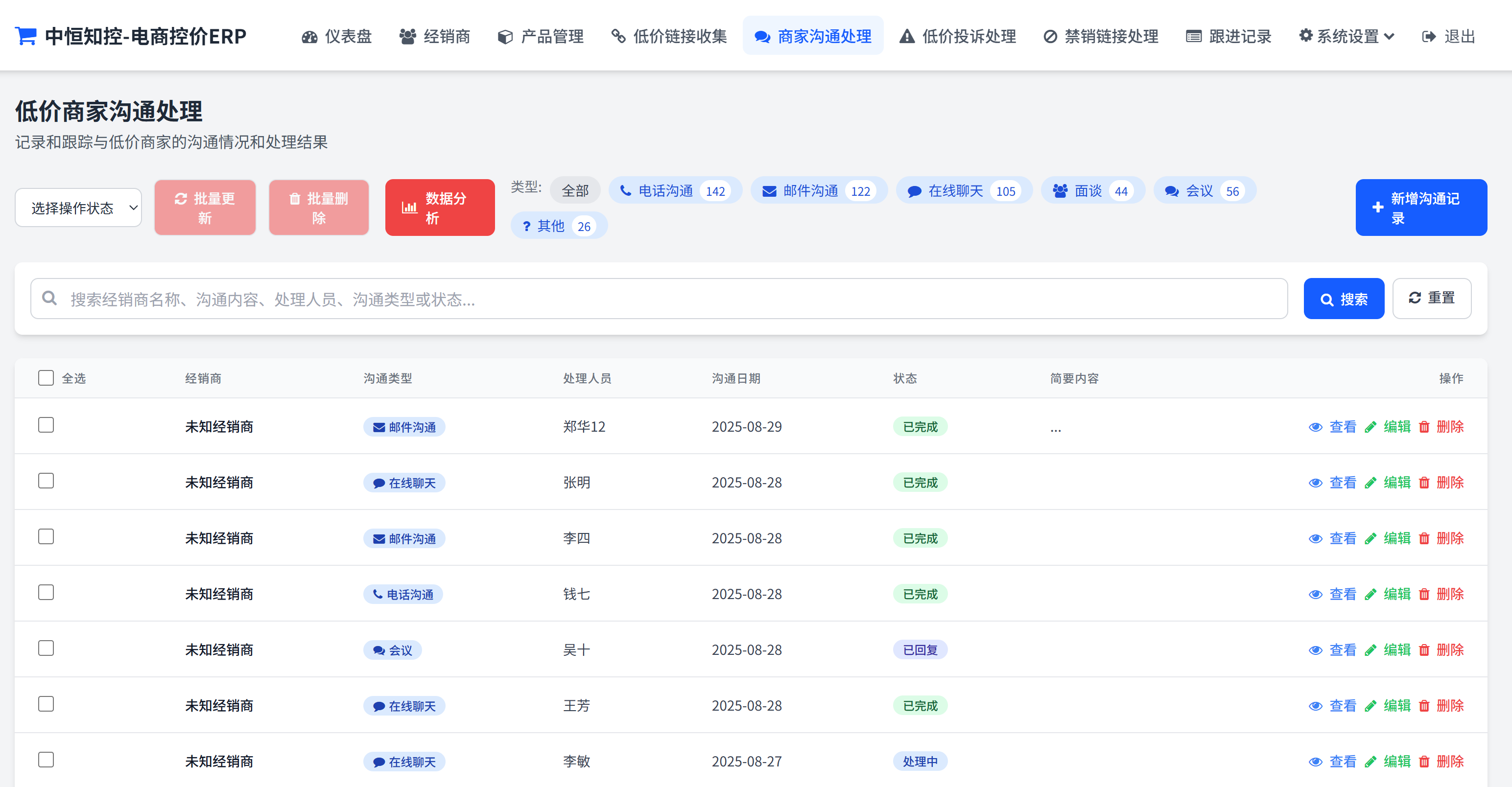Image resolution: width=1512 pixels, height=787 pixels.
Task: Click the bar chart icon on 数据分析
Action: click(409, 207)
